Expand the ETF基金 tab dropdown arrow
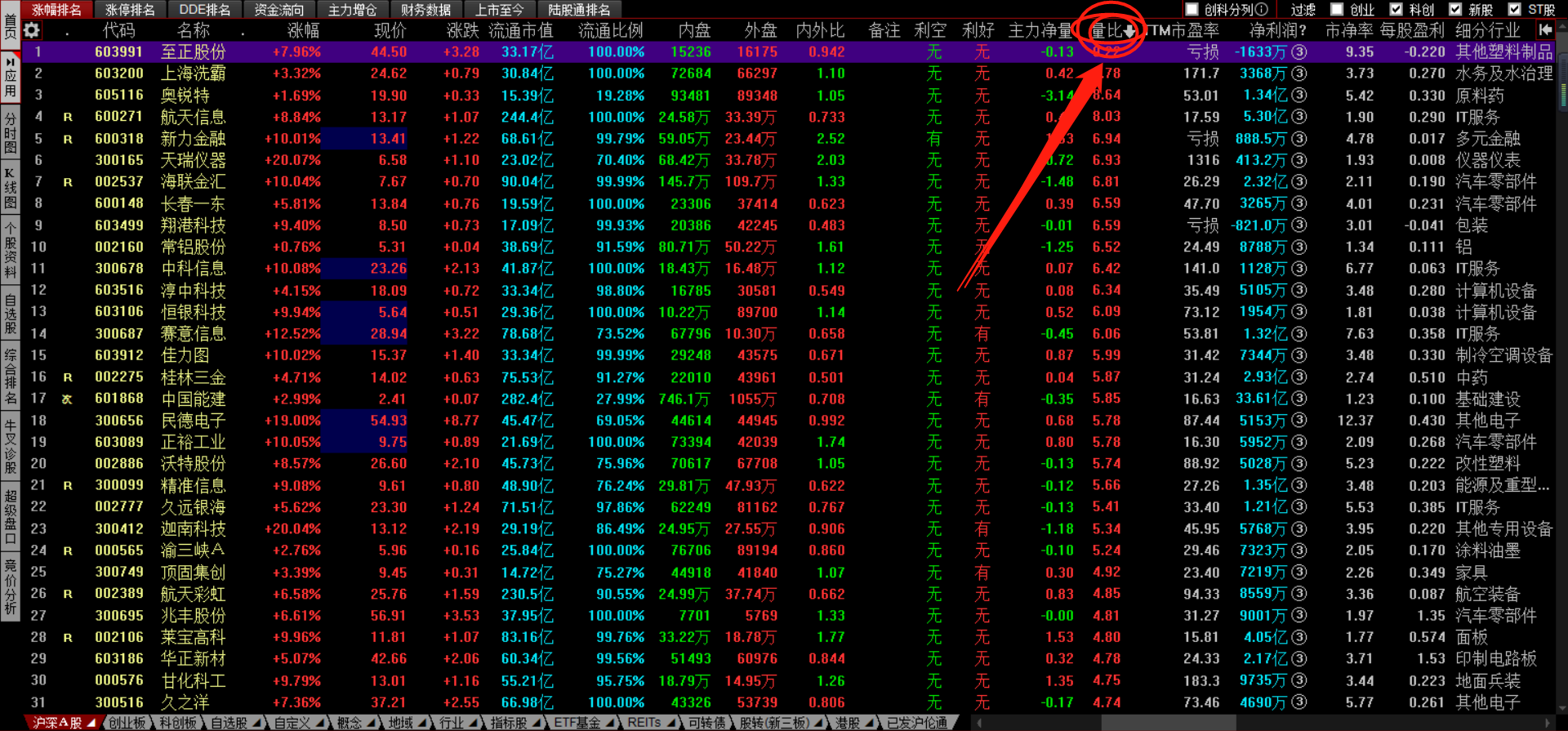This screenshot has width=1568, height=731. [609, 723]
